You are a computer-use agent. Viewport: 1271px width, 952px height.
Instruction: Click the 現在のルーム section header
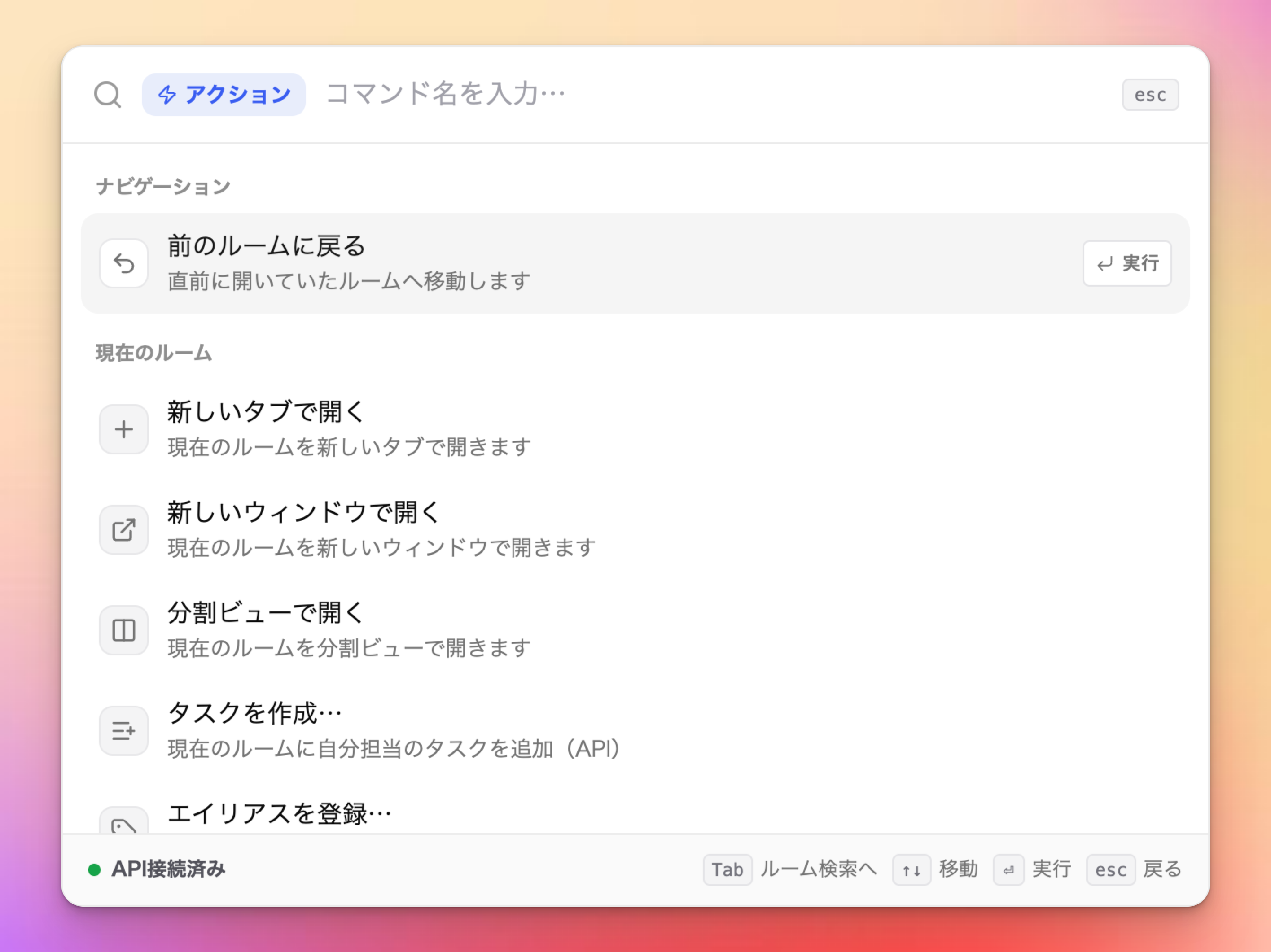[153, 353]
